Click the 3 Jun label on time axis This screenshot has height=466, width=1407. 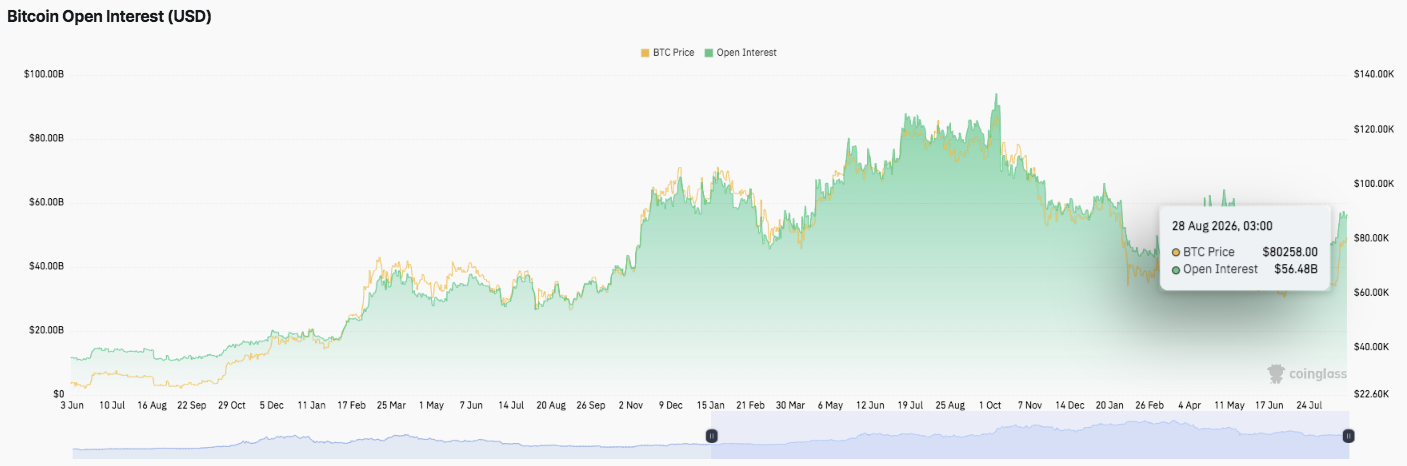point(72,405)
